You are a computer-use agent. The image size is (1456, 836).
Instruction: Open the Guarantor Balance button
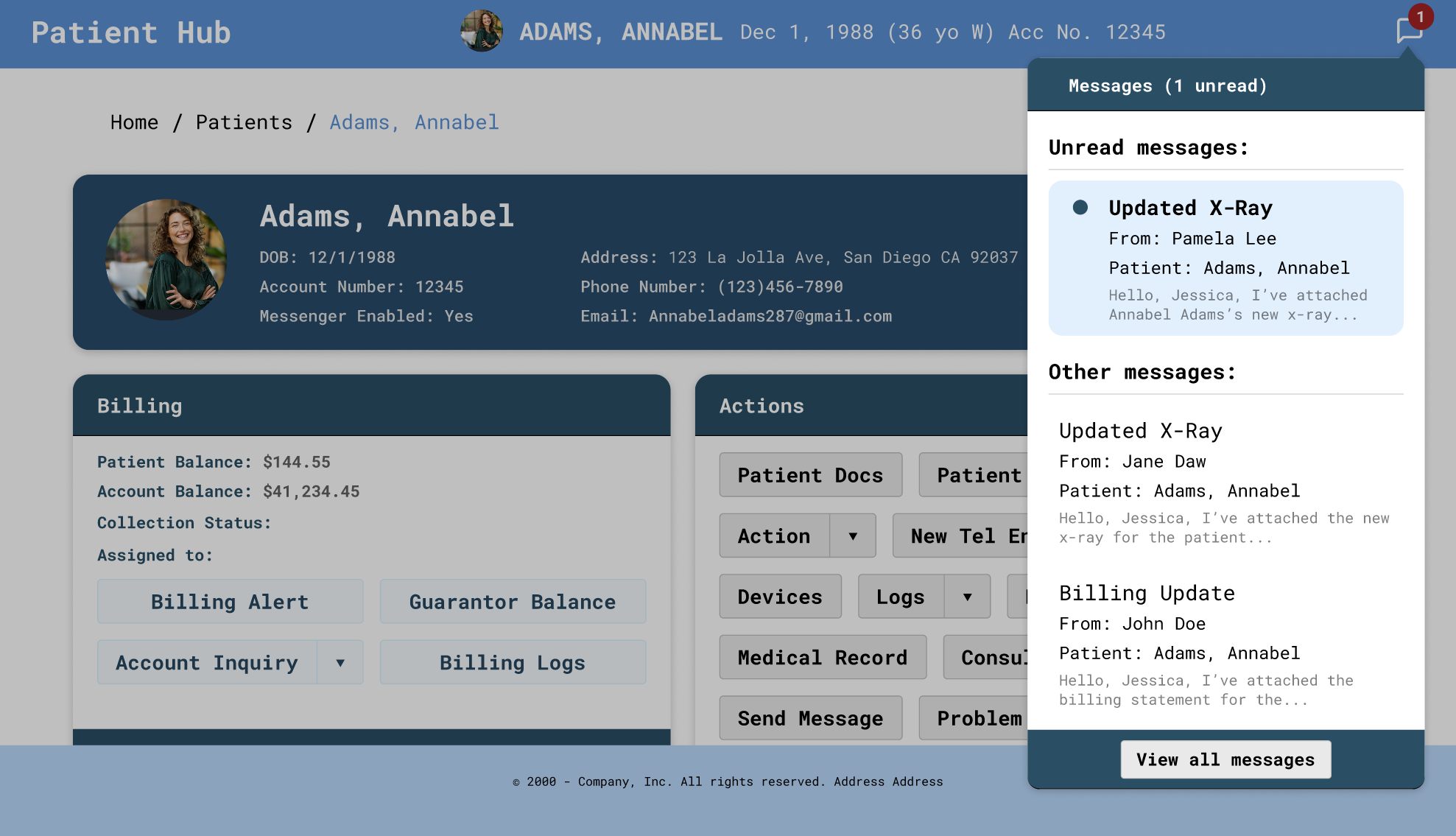[513, 601]
